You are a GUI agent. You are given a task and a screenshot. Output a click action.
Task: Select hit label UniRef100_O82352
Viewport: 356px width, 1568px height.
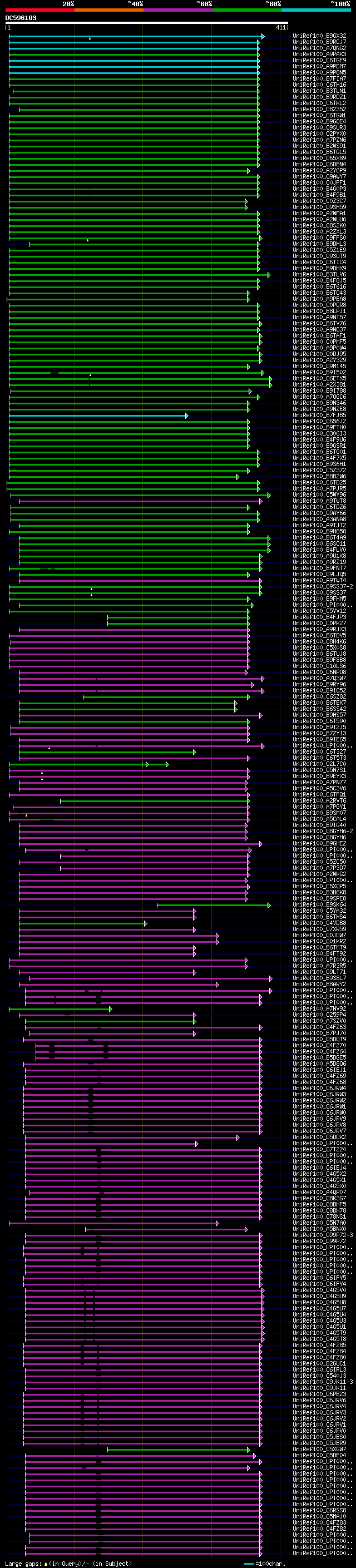(319, 110)
